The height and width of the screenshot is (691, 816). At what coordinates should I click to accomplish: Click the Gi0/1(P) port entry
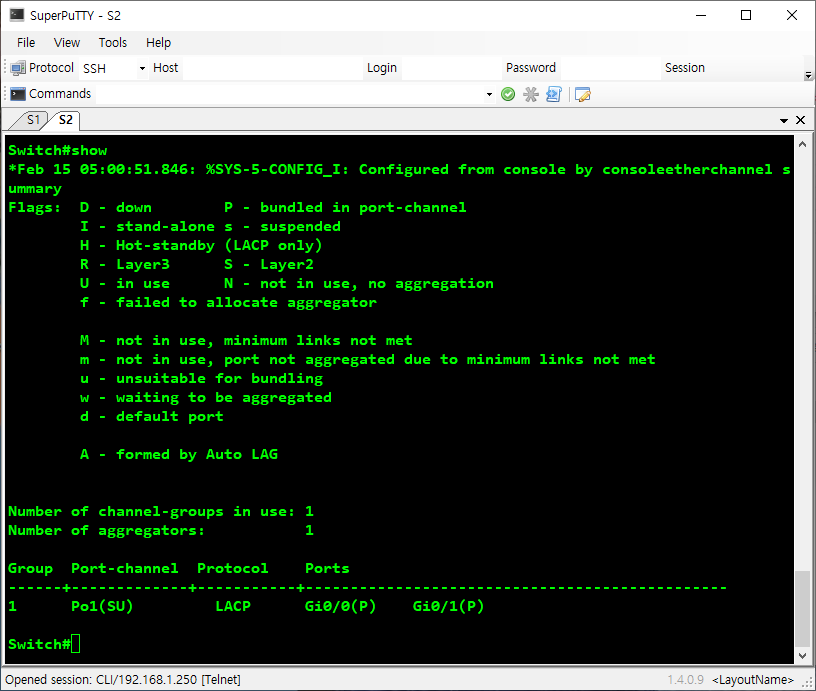click(x=448, y=606)
